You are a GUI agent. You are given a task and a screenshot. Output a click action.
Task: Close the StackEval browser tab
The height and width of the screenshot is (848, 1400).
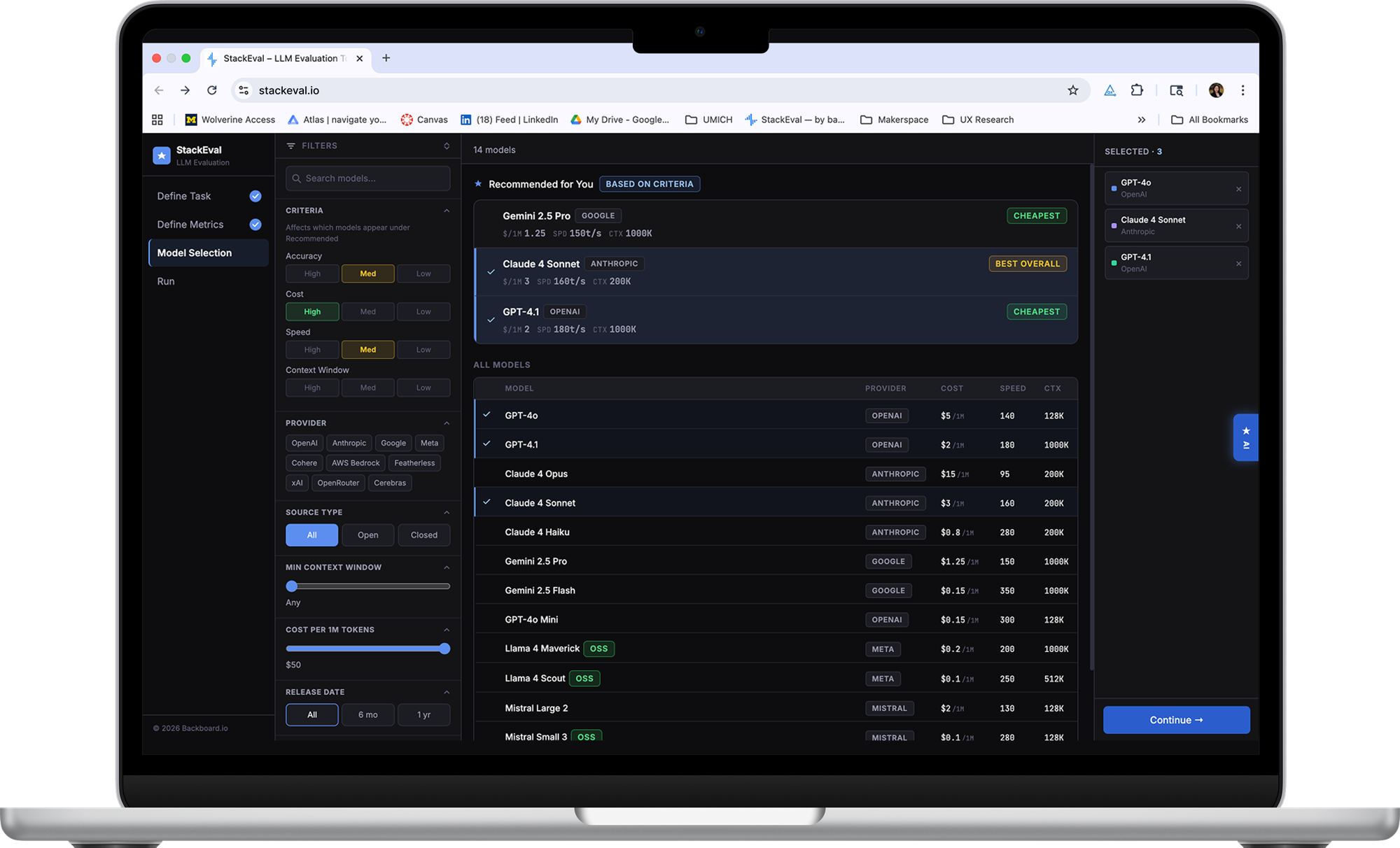(360, 59)
